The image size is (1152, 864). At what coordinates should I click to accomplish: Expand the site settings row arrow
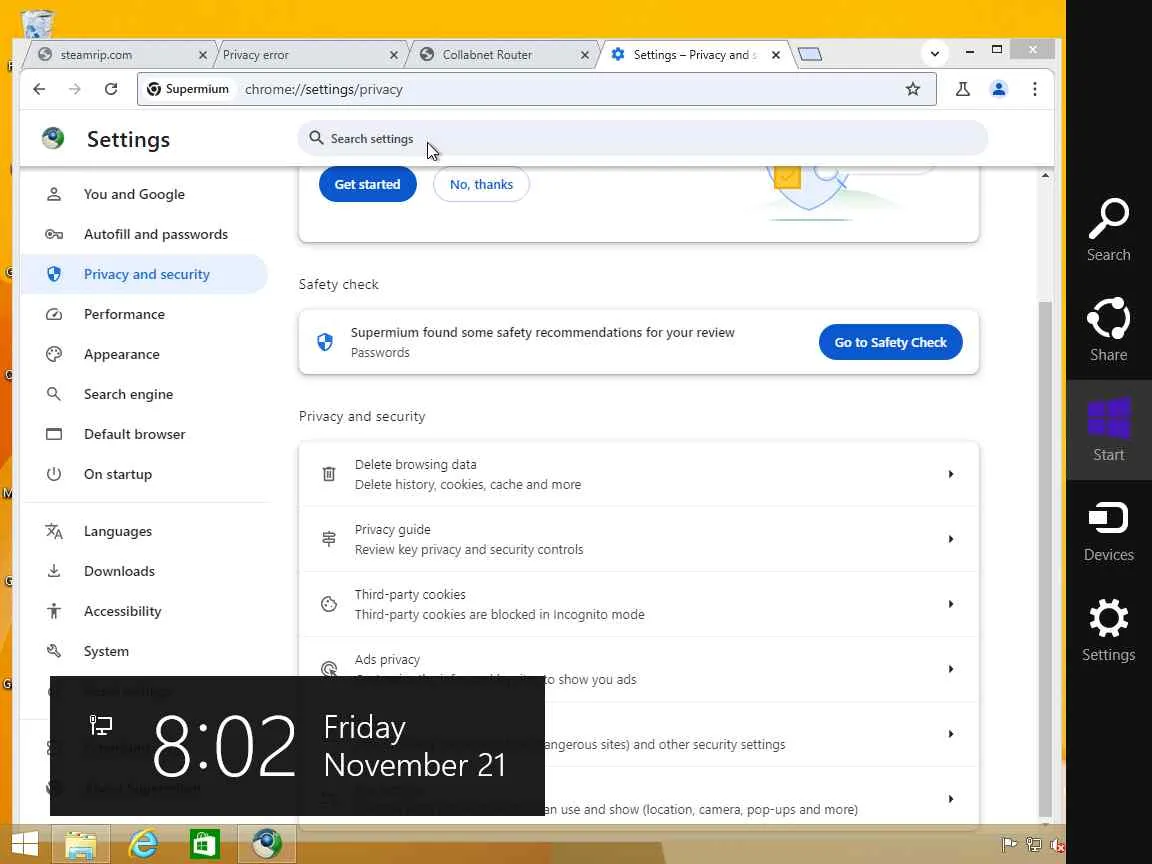(x=951, y=799)
